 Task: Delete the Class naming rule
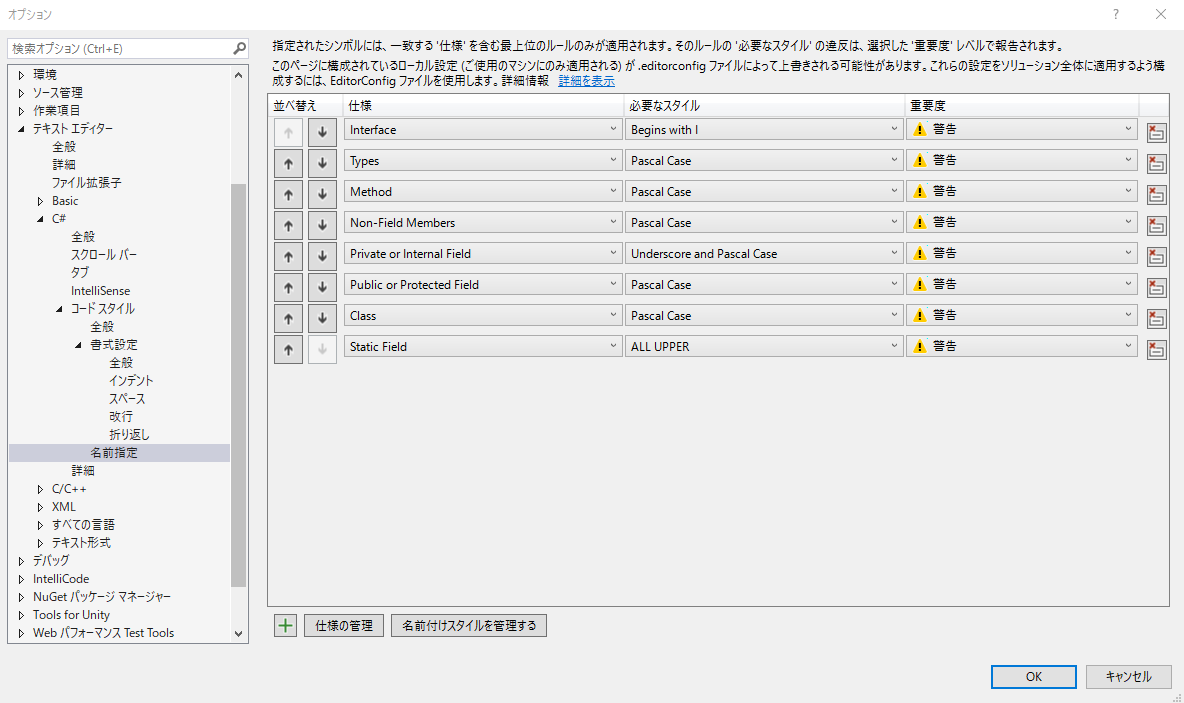click(1156, 319)
